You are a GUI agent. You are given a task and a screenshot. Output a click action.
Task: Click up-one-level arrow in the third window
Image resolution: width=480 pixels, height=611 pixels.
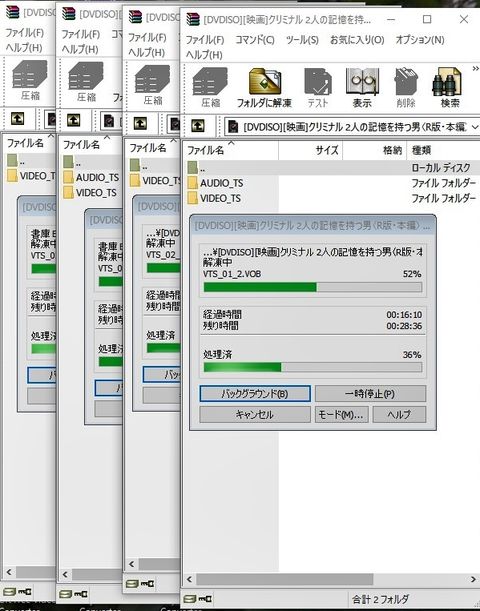pyautogui.click(x=140, y=124)
